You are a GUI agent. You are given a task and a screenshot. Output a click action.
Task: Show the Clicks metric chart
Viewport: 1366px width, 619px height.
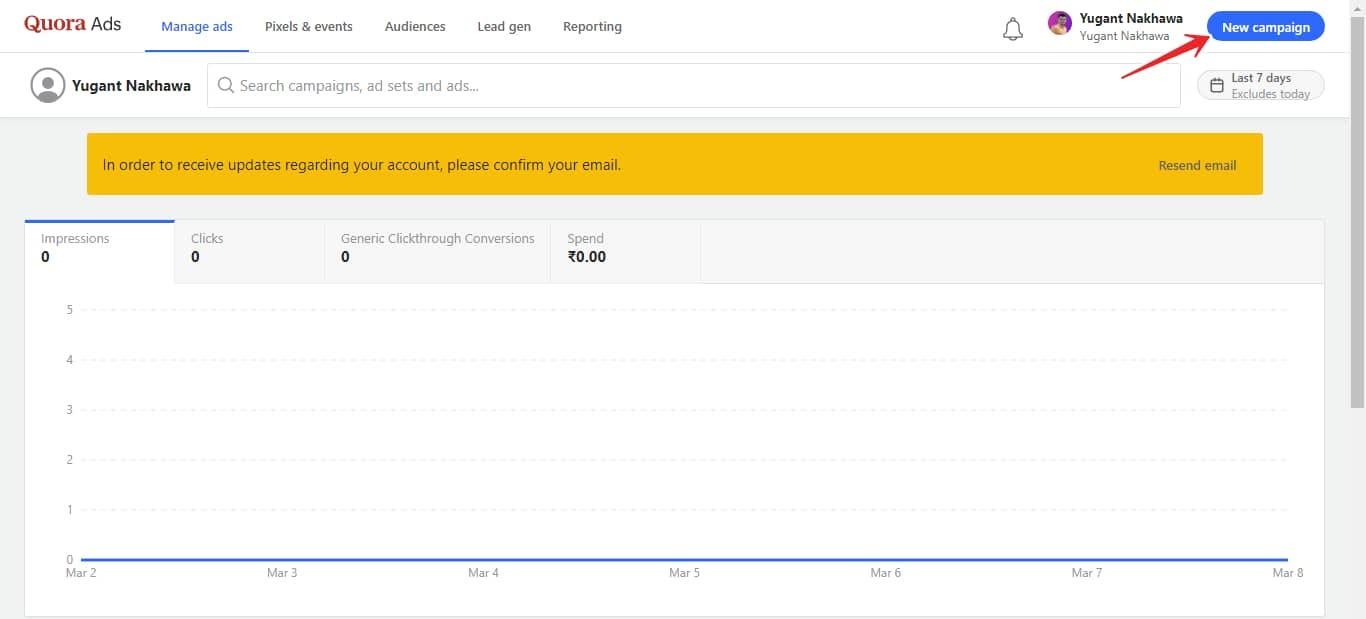coord(250,250)
